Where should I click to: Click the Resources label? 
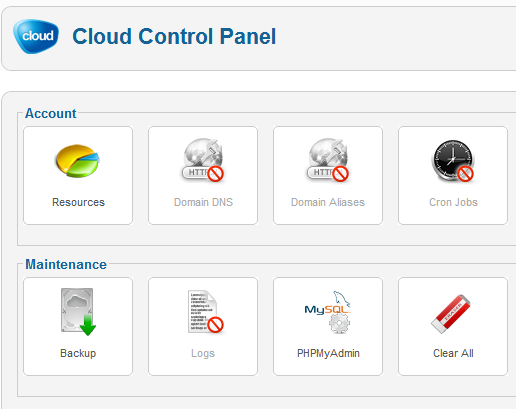click(78, 202)
